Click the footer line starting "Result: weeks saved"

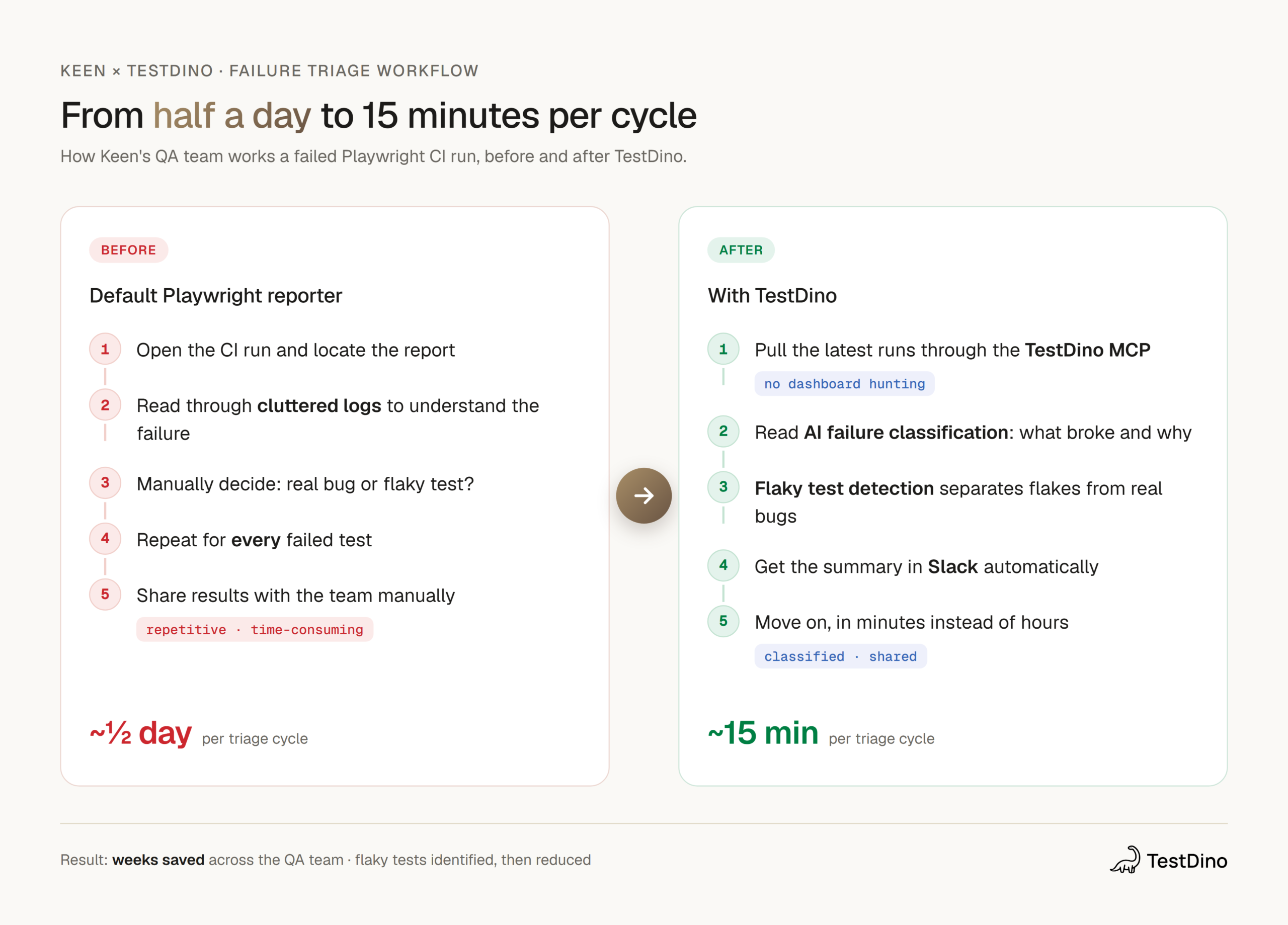point(326,860)
